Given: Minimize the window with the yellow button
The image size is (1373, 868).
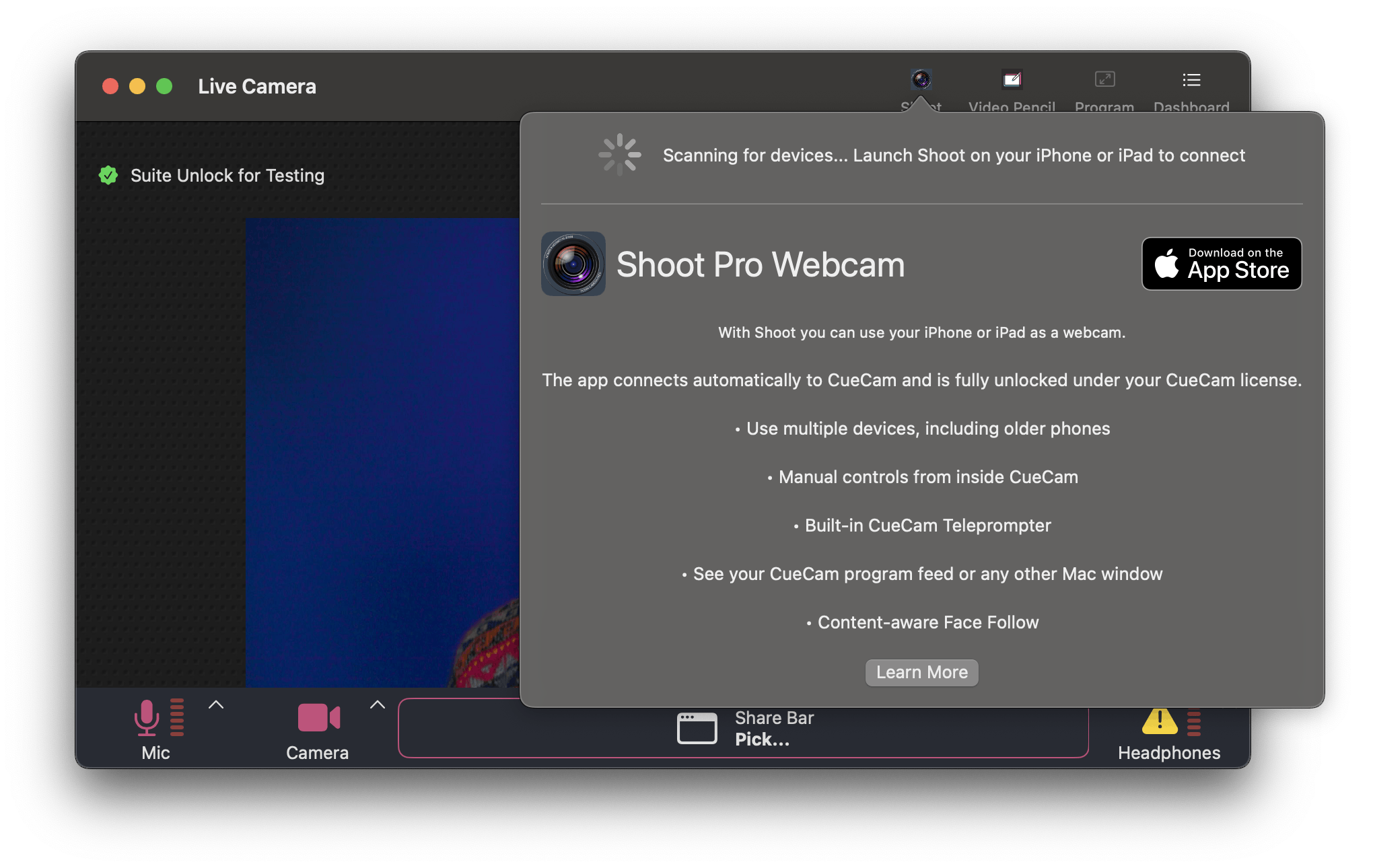Looking at the screenshot, I should click(x=137, y=87).
